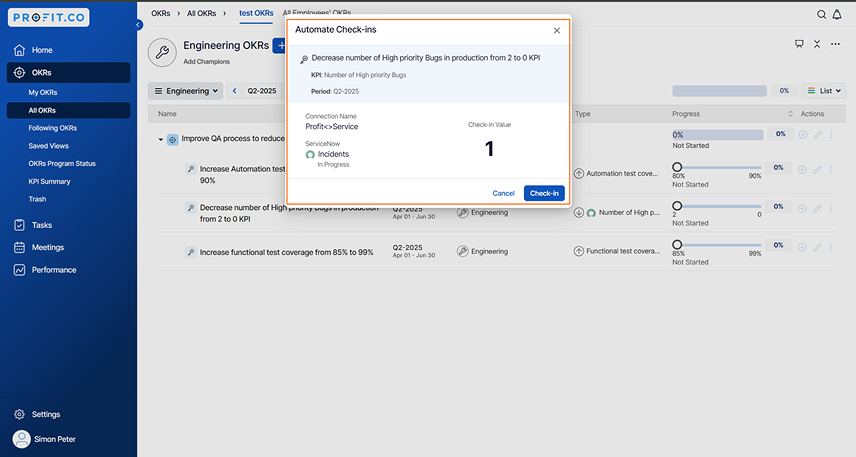Edit the Improve QA process objective
The image size is (856, 457).
point(817,135)
